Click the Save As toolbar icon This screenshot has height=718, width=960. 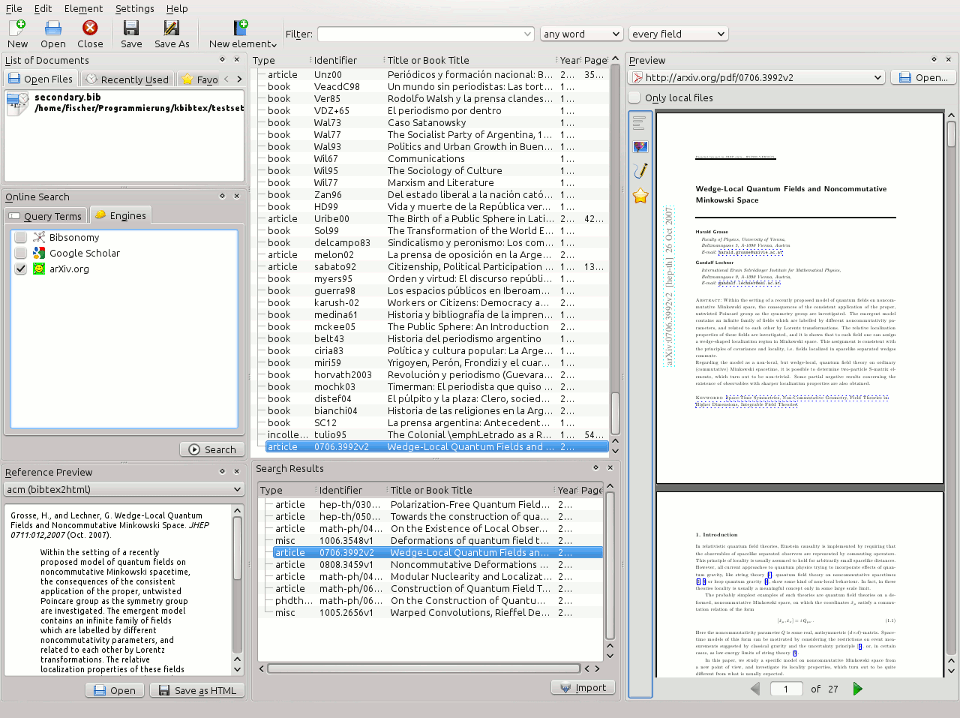[x=171, y=34]
